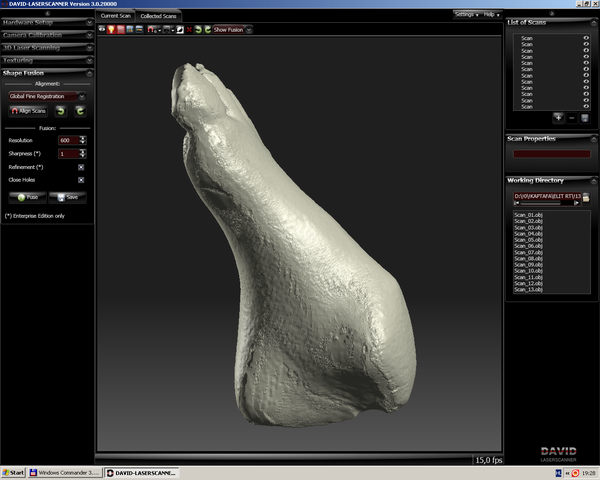Toggle the Close Holes checkbox
The height and width of the screenshot is (480, 600).
[81, 179]
